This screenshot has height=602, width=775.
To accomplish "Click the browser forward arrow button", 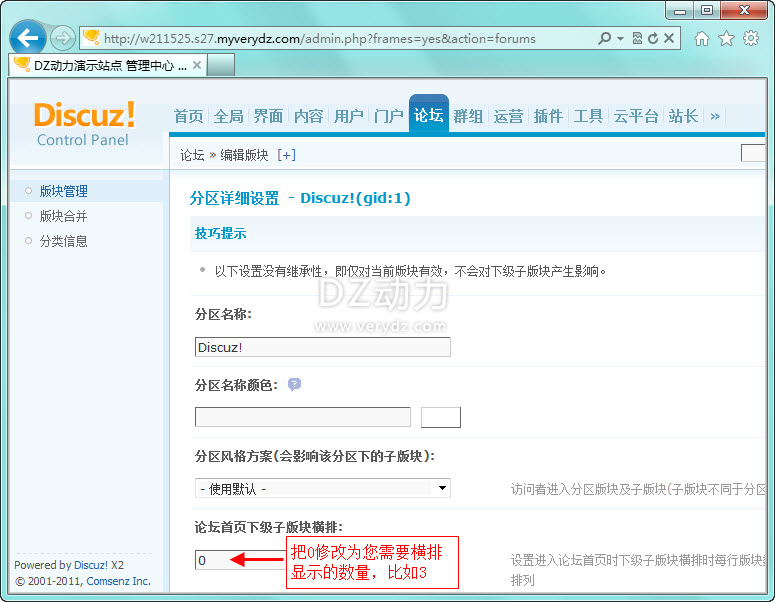I will [62, 38].
